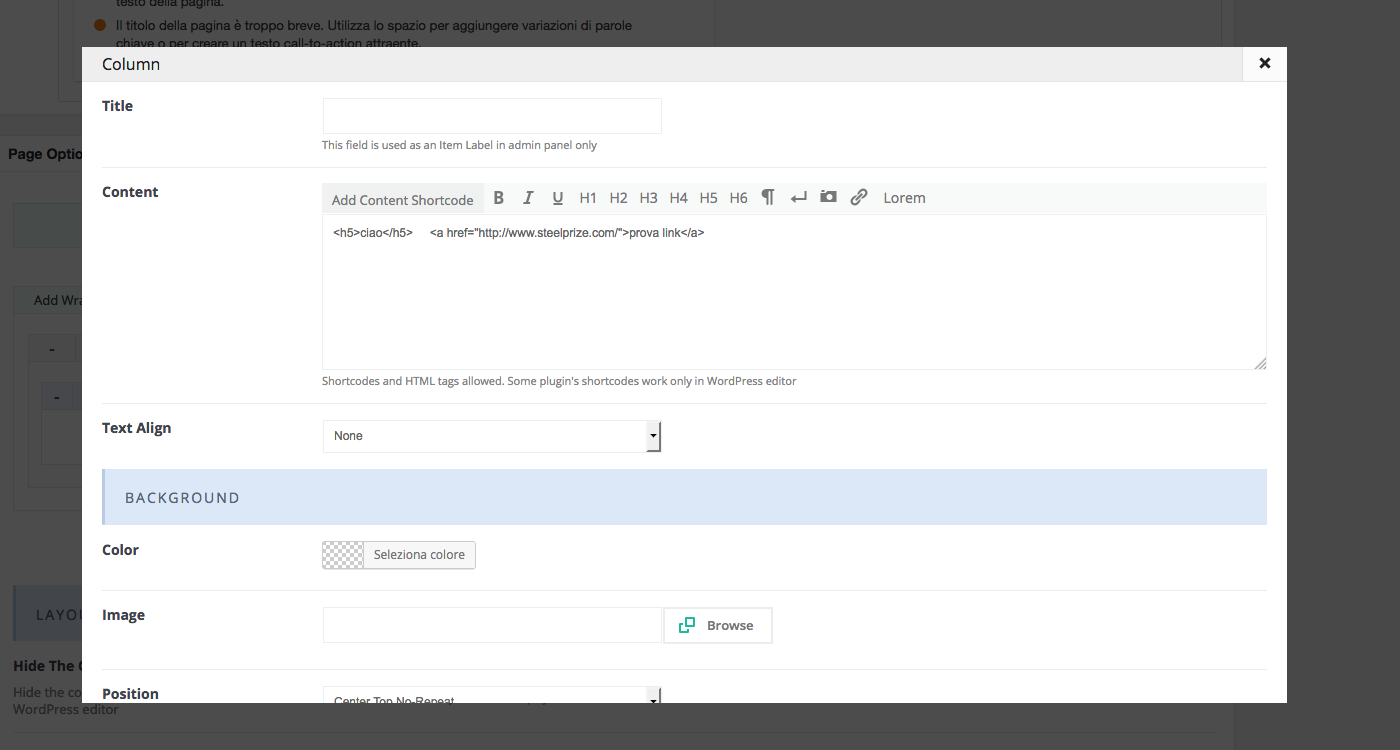Click the BACKGROUND section header
The image size is (1400, 750).
(x=684, y=497)
